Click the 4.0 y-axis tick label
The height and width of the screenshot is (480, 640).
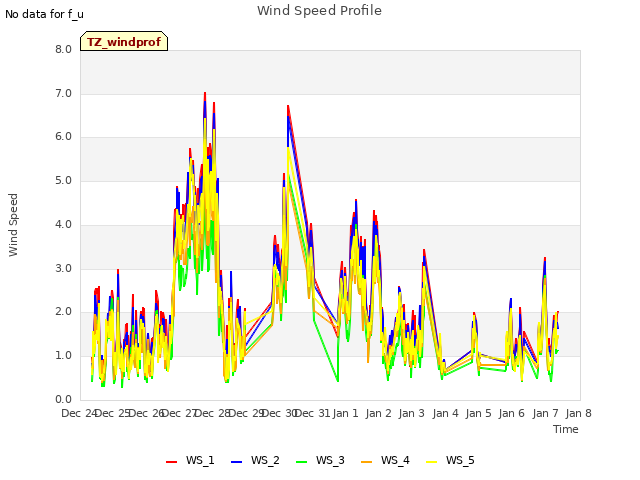tap(63, 224)
